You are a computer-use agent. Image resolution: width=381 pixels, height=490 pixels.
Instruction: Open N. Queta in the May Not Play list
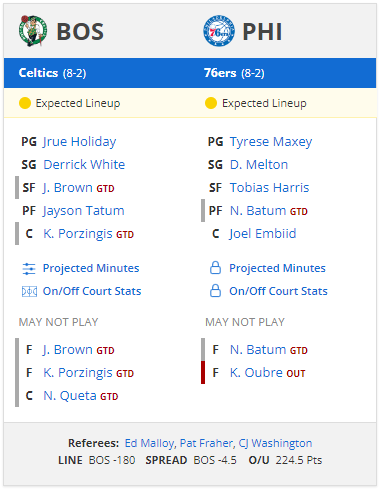click(x=70, y=396)
